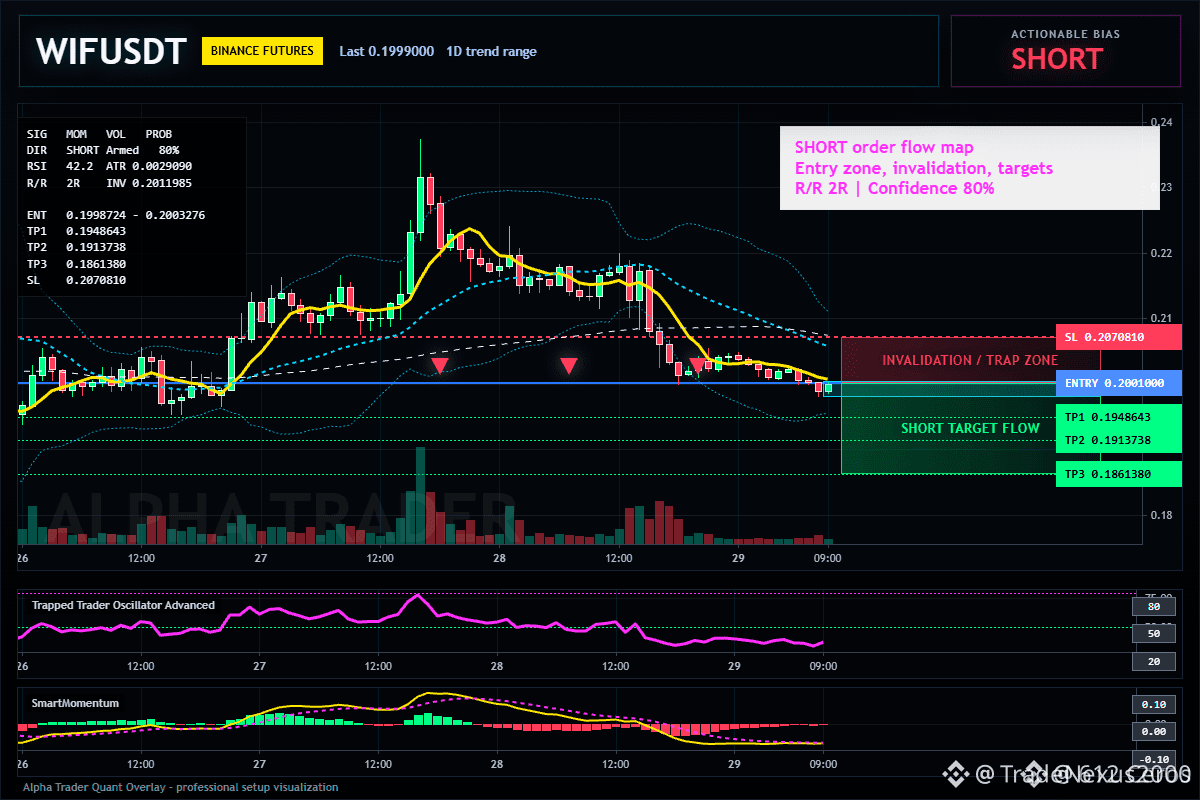
Task: Open the ACTIONABLE BIAS SHORT panel
Action: (x=1065, y=51)
